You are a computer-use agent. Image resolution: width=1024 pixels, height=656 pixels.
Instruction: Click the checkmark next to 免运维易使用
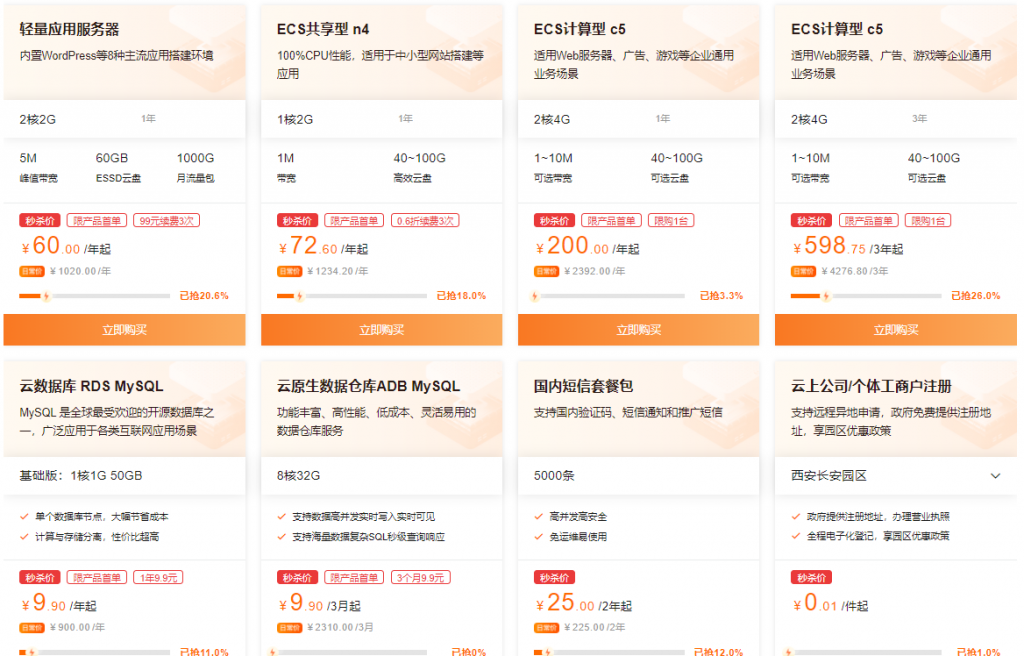point(539,537)
